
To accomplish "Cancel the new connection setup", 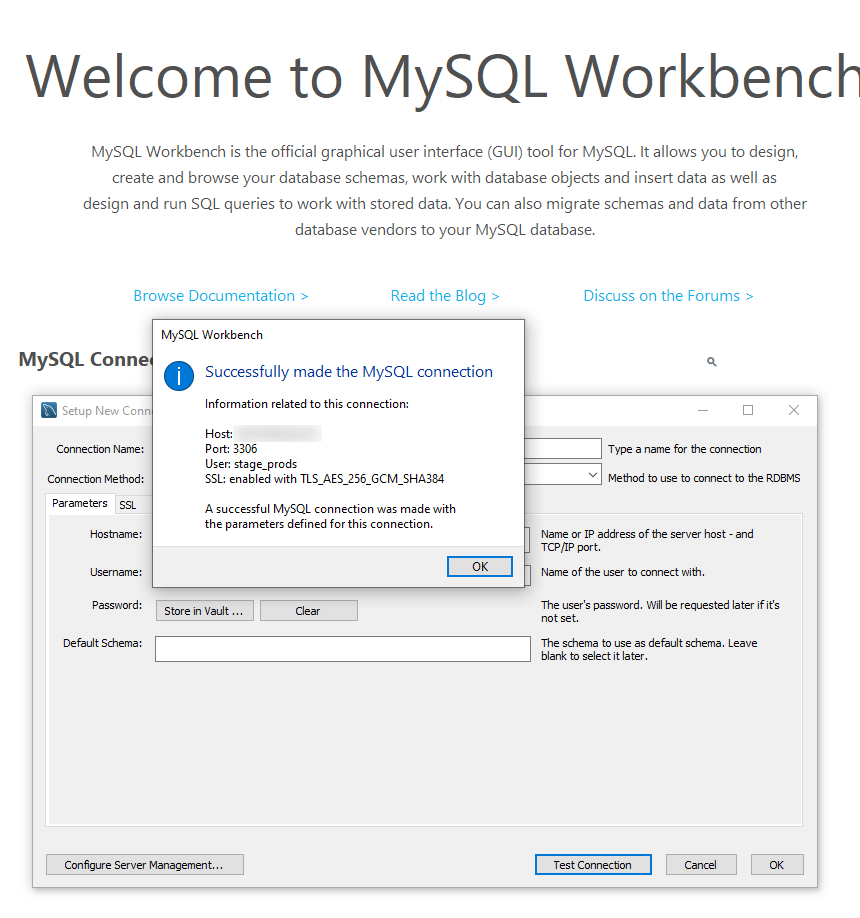I will pyautogui.click(x=701, y=865).
